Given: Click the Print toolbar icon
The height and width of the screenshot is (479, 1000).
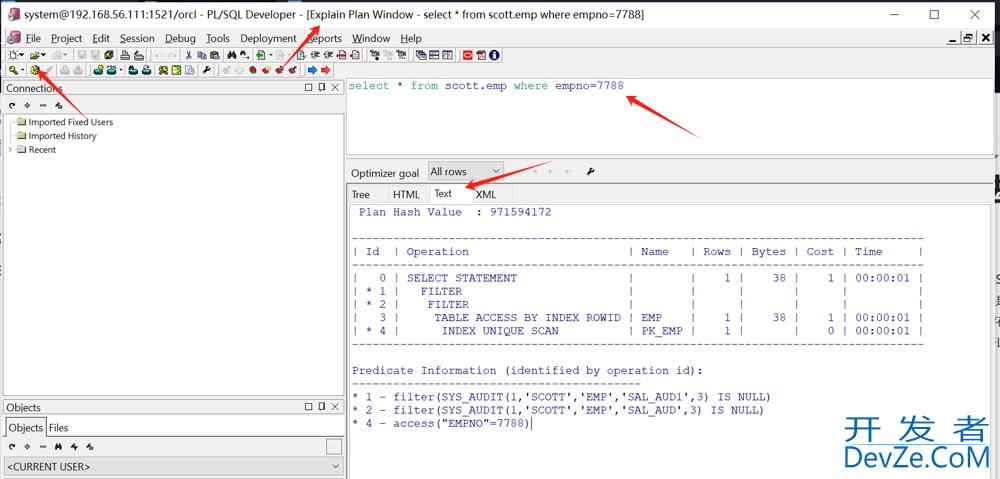Looking at the screenshot, I should pyautogui.click(x=125, y=55).
